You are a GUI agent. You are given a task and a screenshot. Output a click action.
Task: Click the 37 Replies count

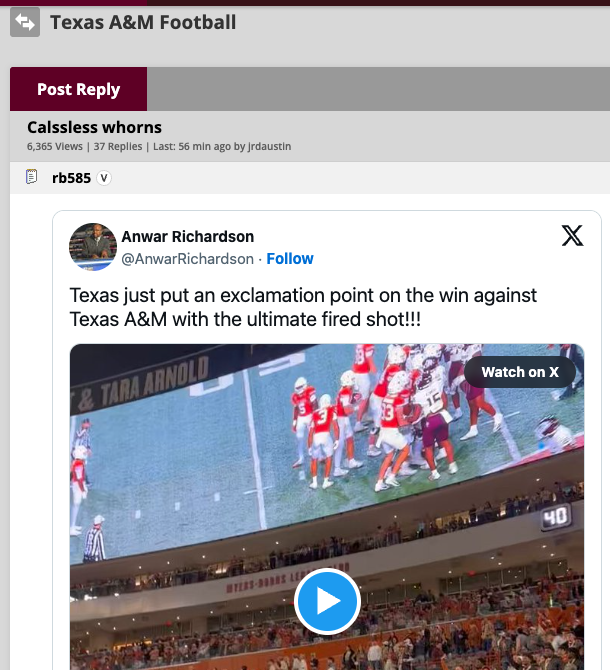tap(118, 146)
